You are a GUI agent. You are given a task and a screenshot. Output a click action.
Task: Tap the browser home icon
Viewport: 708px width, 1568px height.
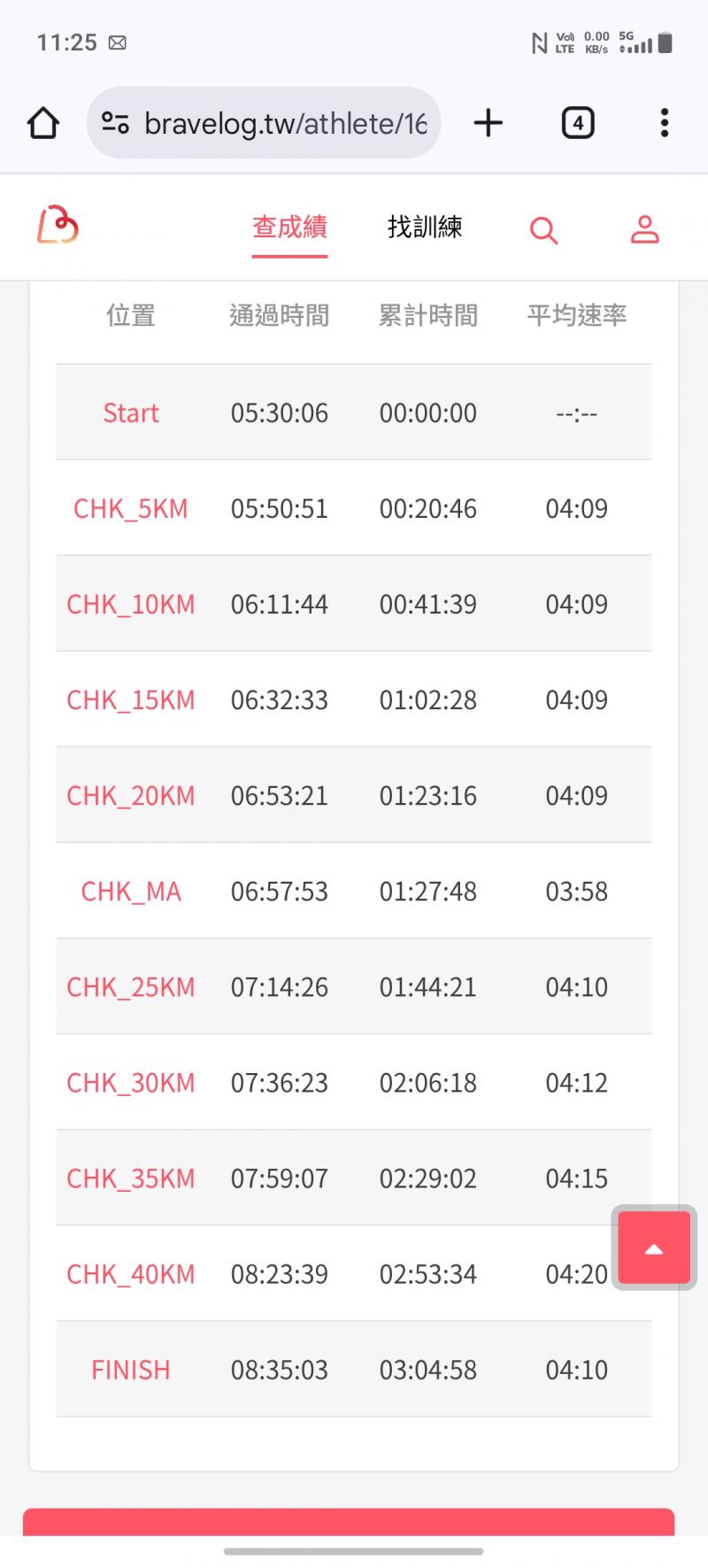tap(42, 123)
